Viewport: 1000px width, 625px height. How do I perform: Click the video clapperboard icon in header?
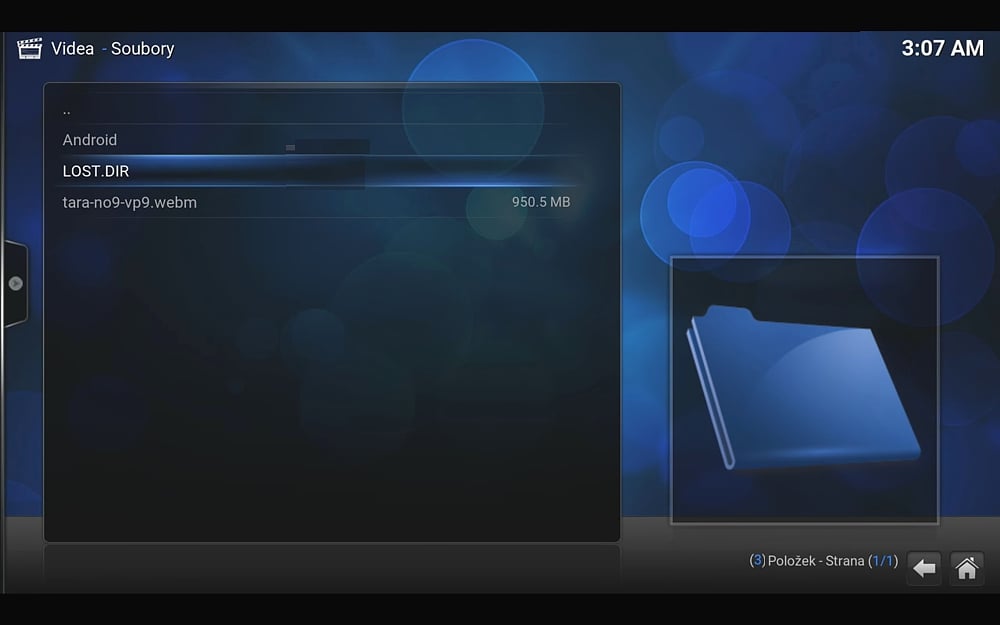pos(29,49)
